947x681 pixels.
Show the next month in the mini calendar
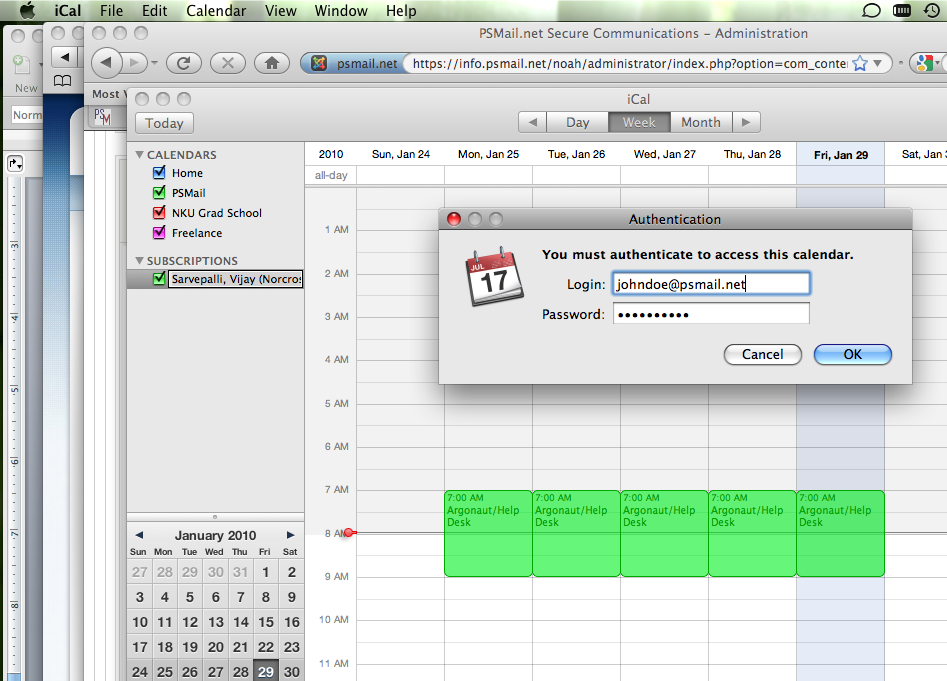[x=291, y=535]
